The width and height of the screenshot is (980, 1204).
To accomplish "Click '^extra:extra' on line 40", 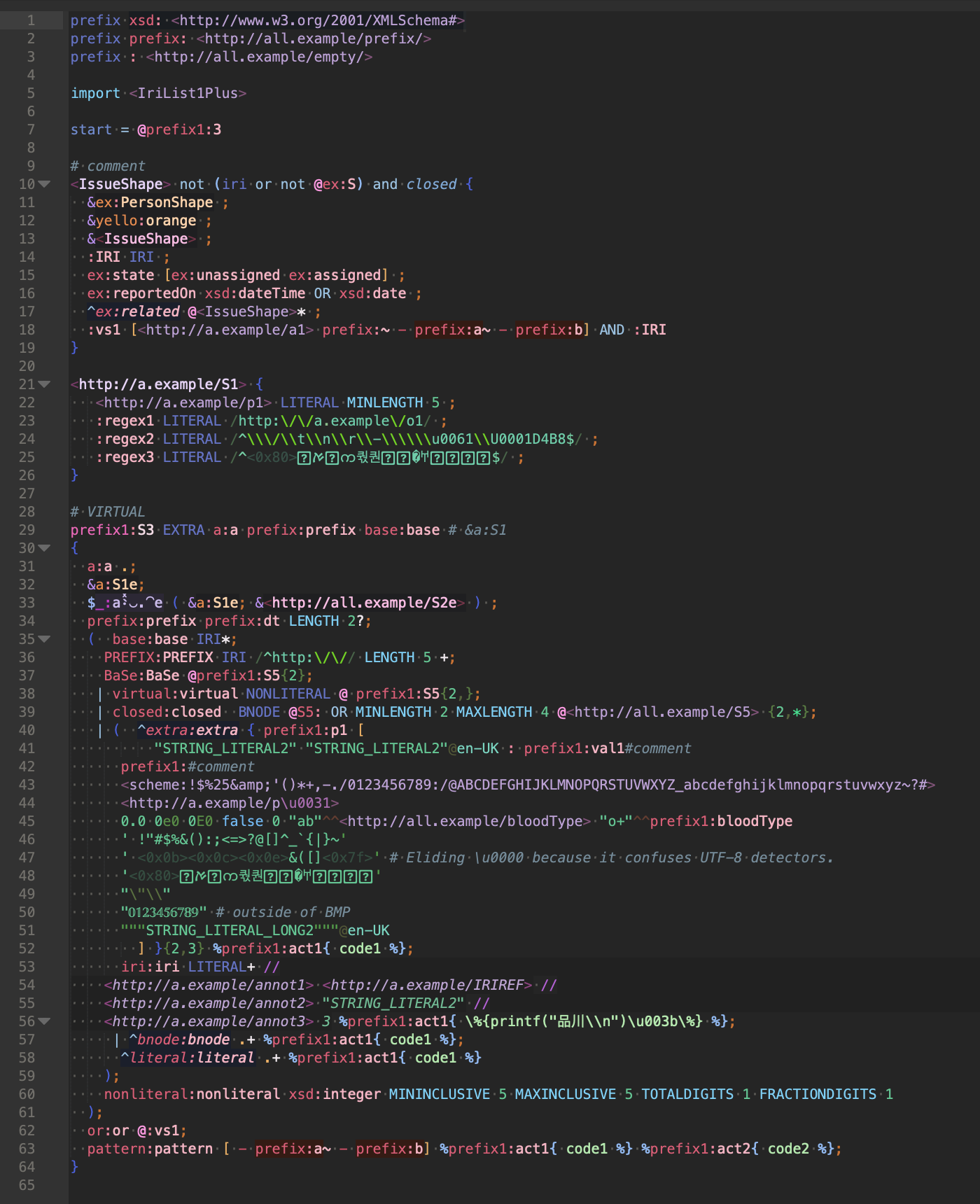I will coord(188,730).
